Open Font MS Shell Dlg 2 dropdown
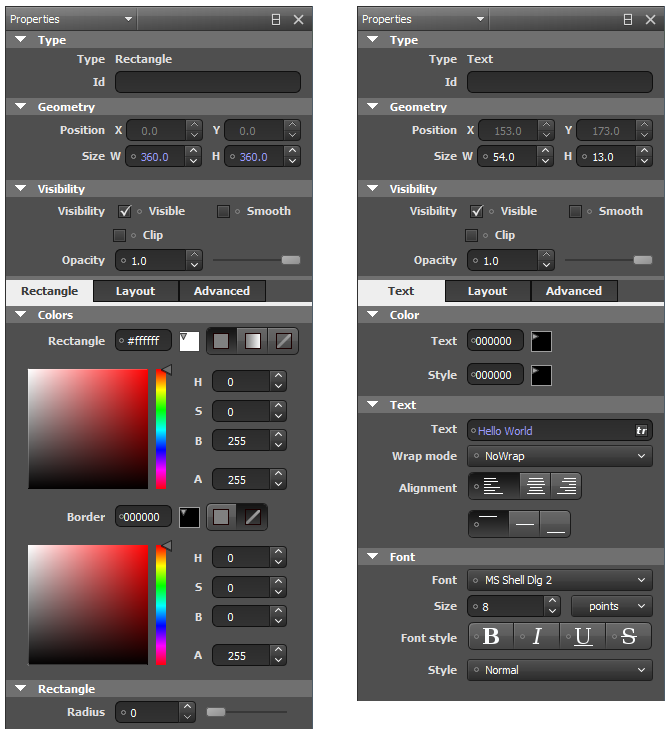This screenshot has height=735, width=670. coord(560,580)
